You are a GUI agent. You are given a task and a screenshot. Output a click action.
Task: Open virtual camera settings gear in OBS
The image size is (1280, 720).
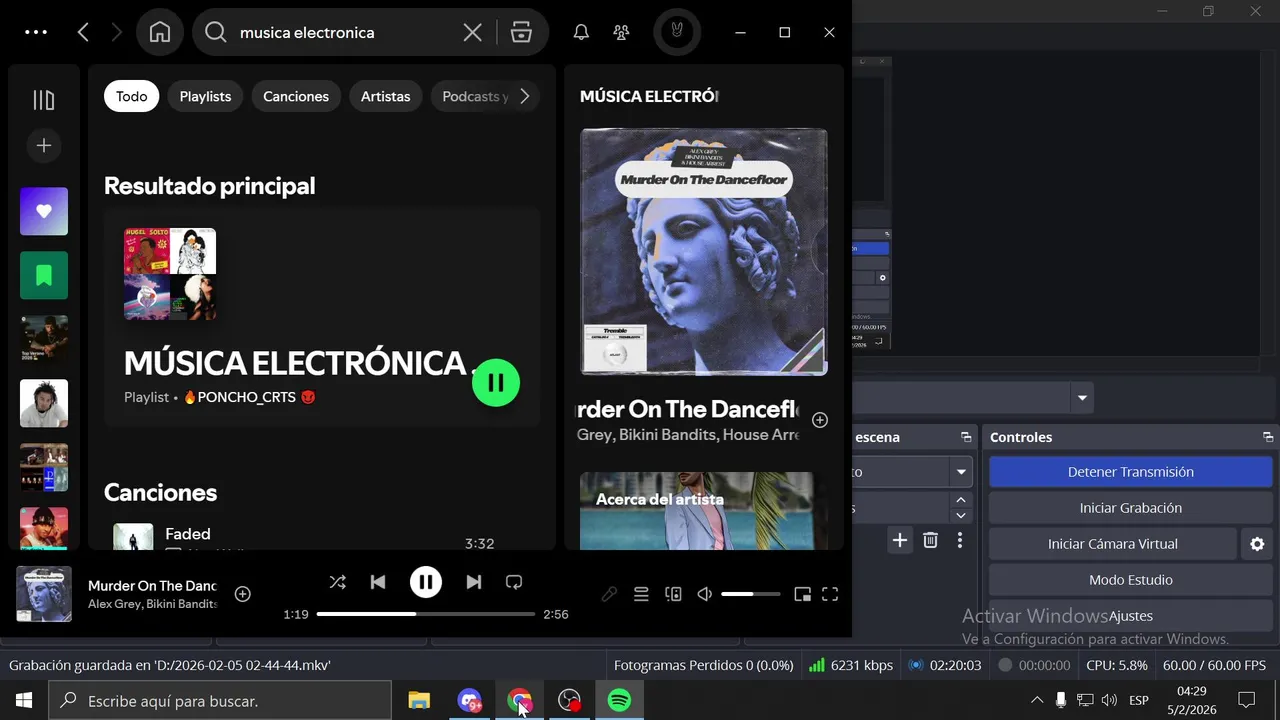(x=1257, y=544)
